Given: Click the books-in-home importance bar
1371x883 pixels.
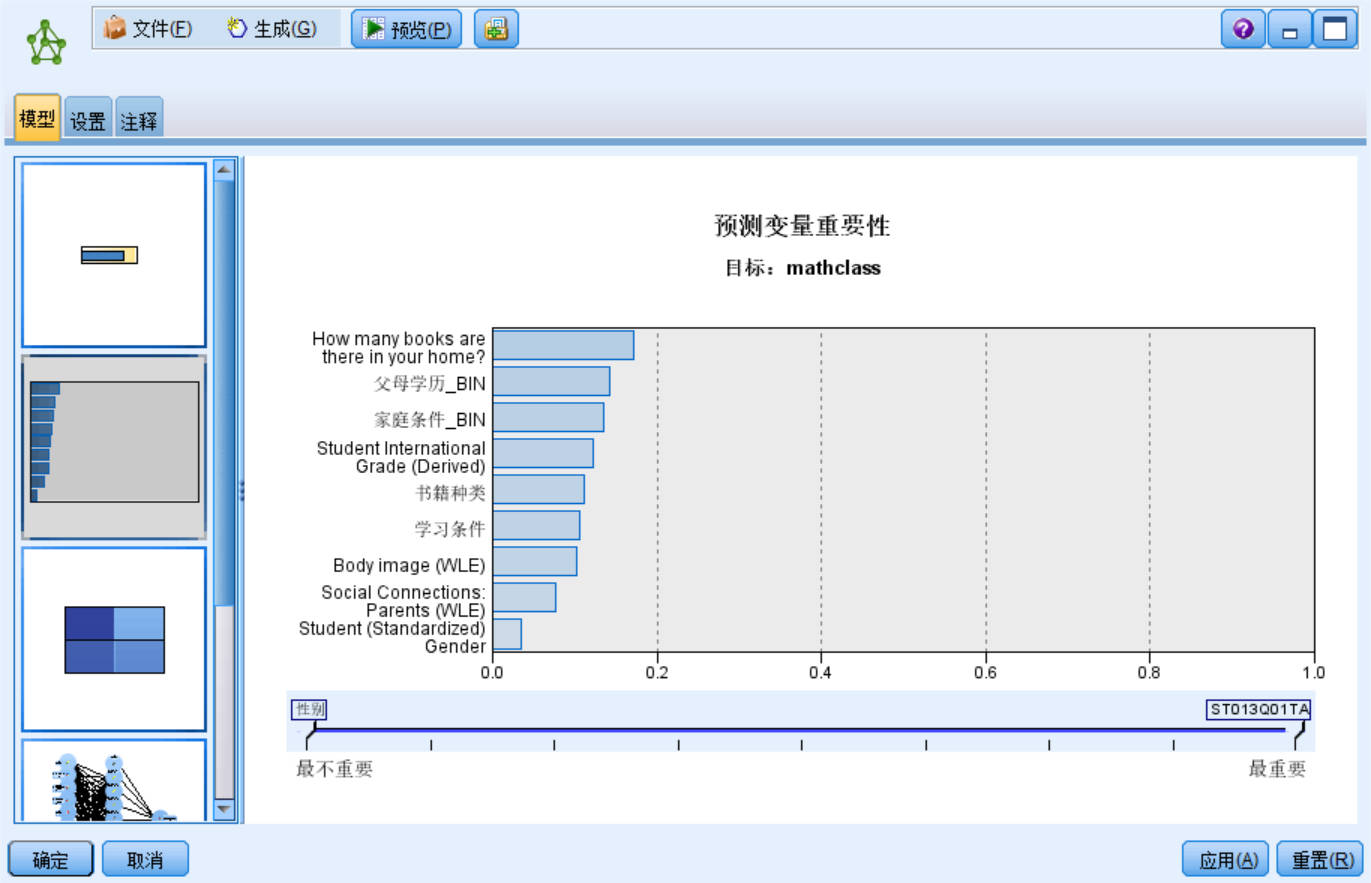Looking at the screenshot, I should [x=563, y=345].
